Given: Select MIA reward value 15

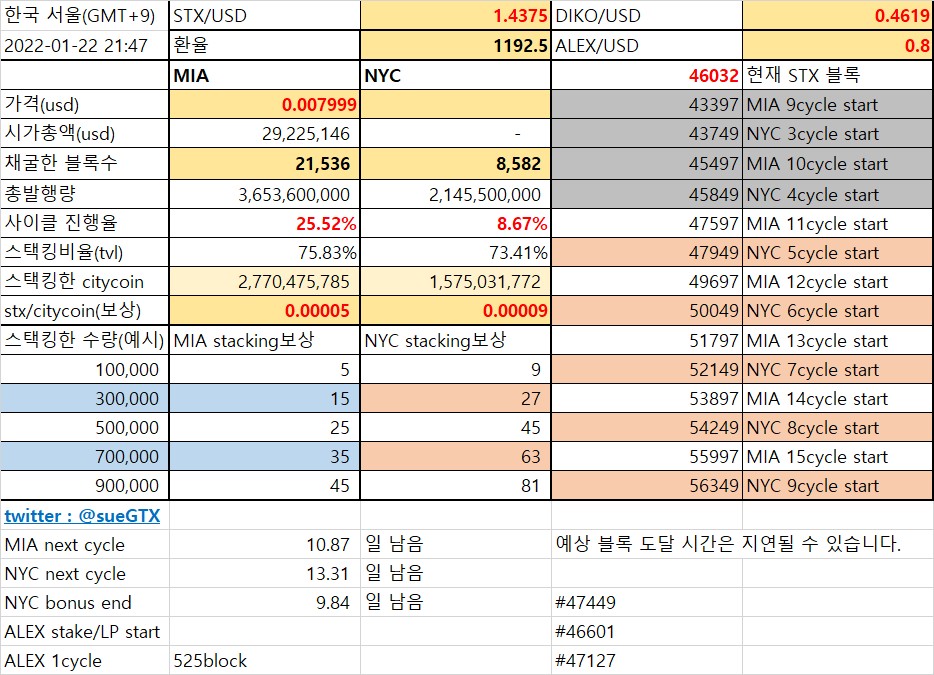Looking at the screenshot, I should tap(264, 399).
